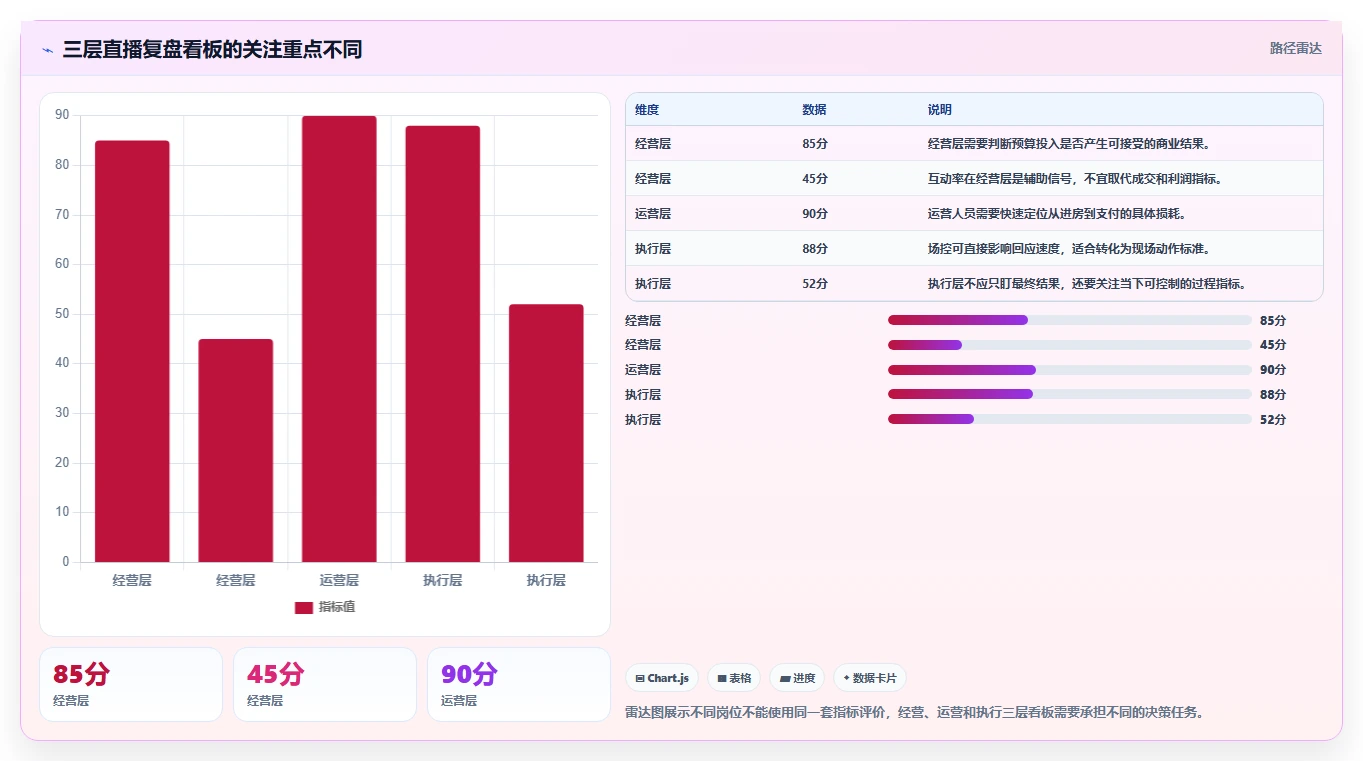Click the table row about 执行层不应只盯最终结果

click(x=974, y=283)
